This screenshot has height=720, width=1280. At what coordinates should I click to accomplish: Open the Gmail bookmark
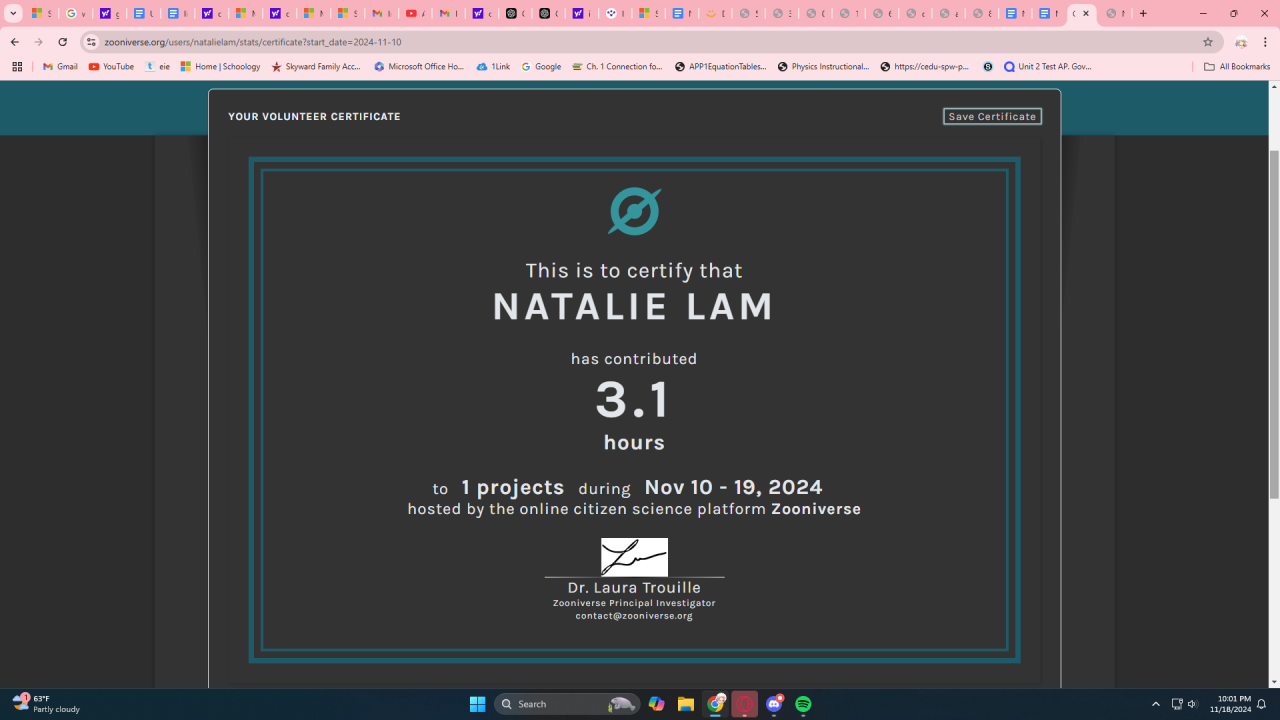pos(60,67)
